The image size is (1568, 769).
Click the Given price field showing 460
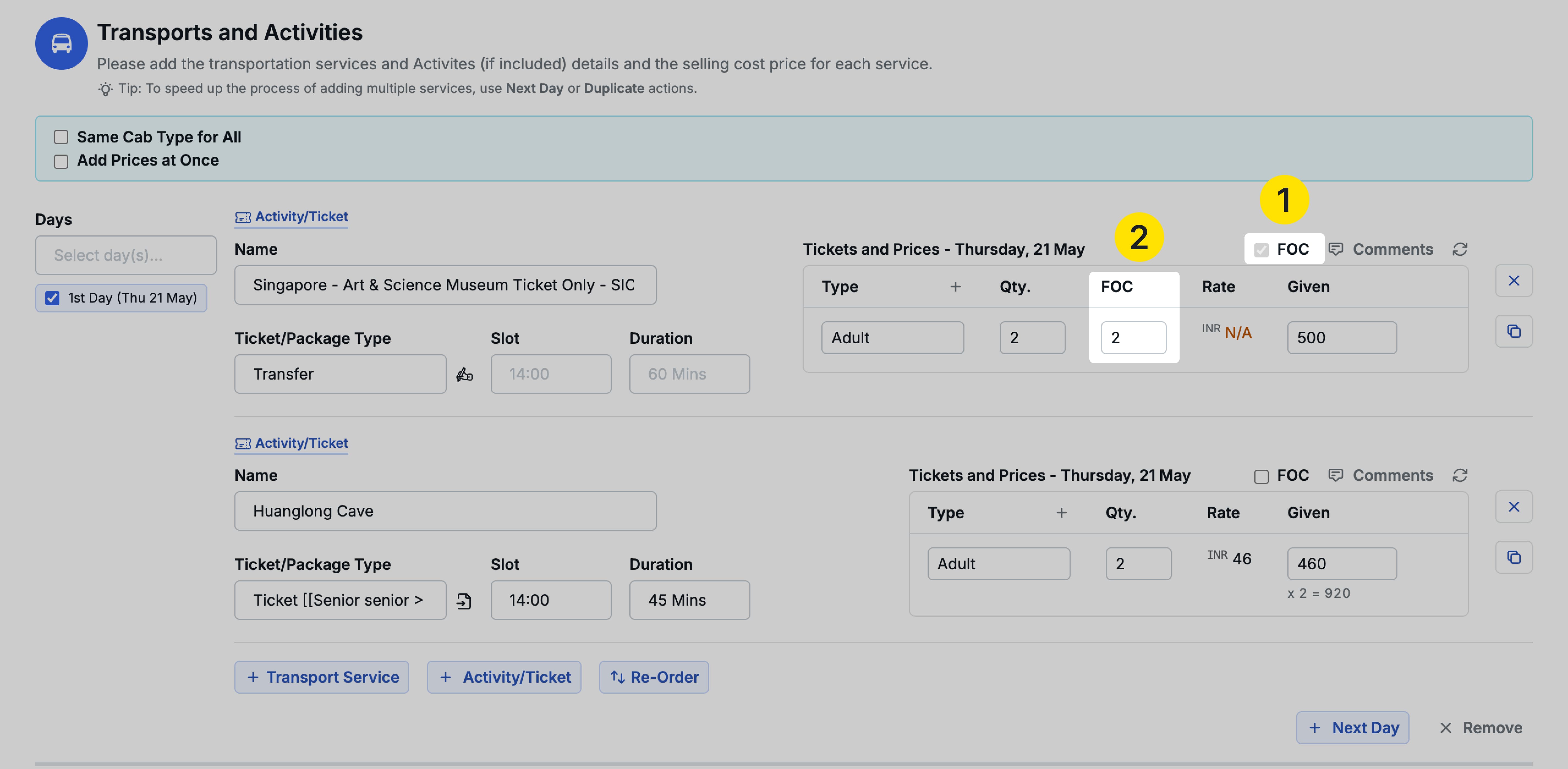click(x=1342, y=564)
